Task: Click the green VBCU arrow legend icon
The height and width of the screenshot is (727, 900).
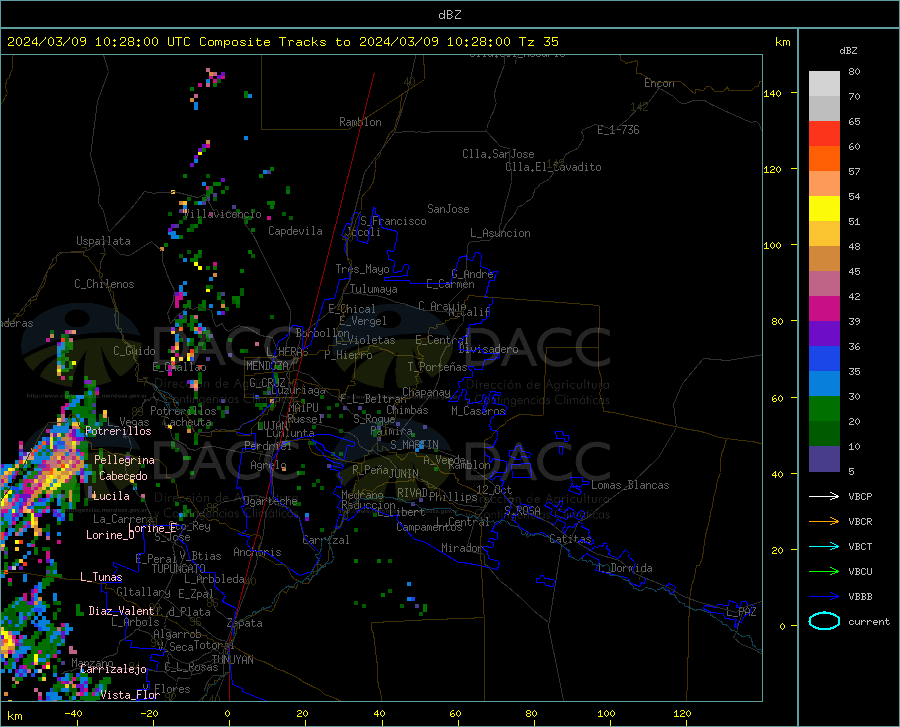Action: point(824,572)
